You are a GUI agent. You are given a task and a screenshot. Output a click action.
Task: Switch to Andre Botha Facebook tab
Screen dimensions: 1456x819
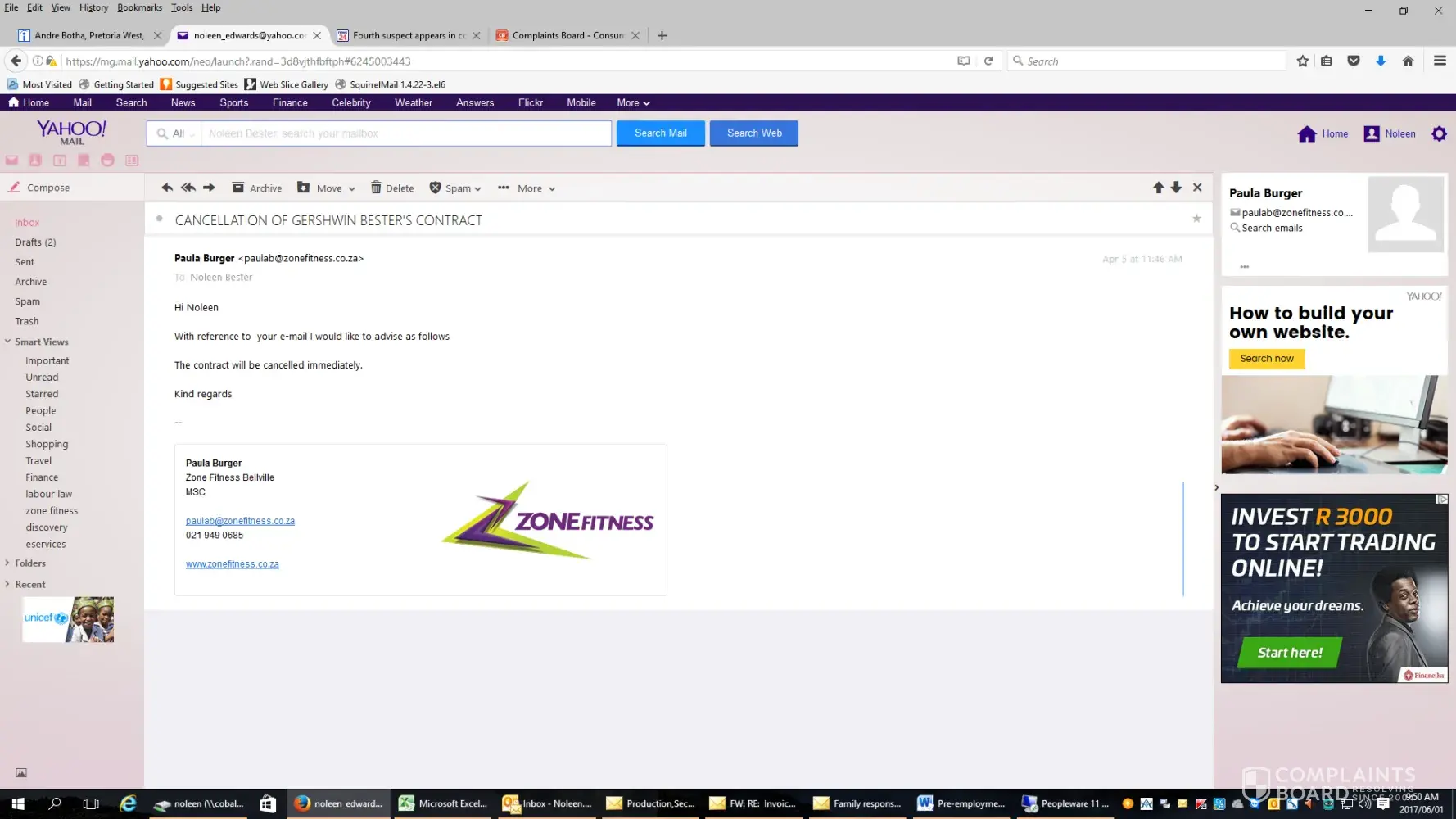click(88, 35)
